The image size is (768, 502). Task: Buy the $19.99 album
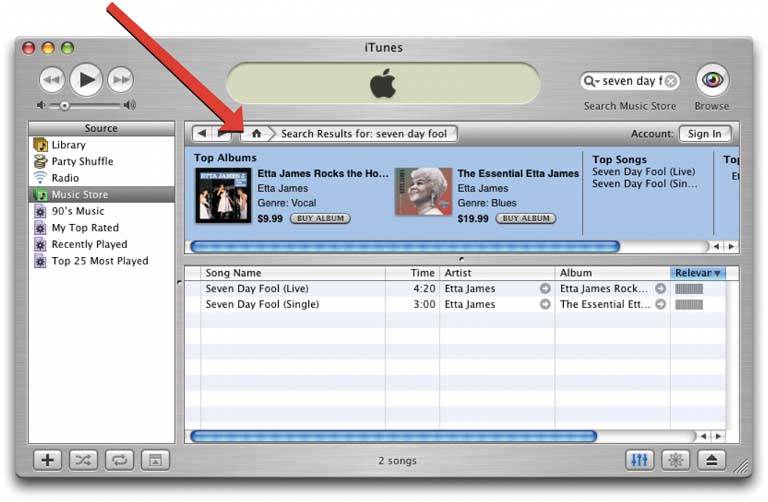tap(526, 218)
